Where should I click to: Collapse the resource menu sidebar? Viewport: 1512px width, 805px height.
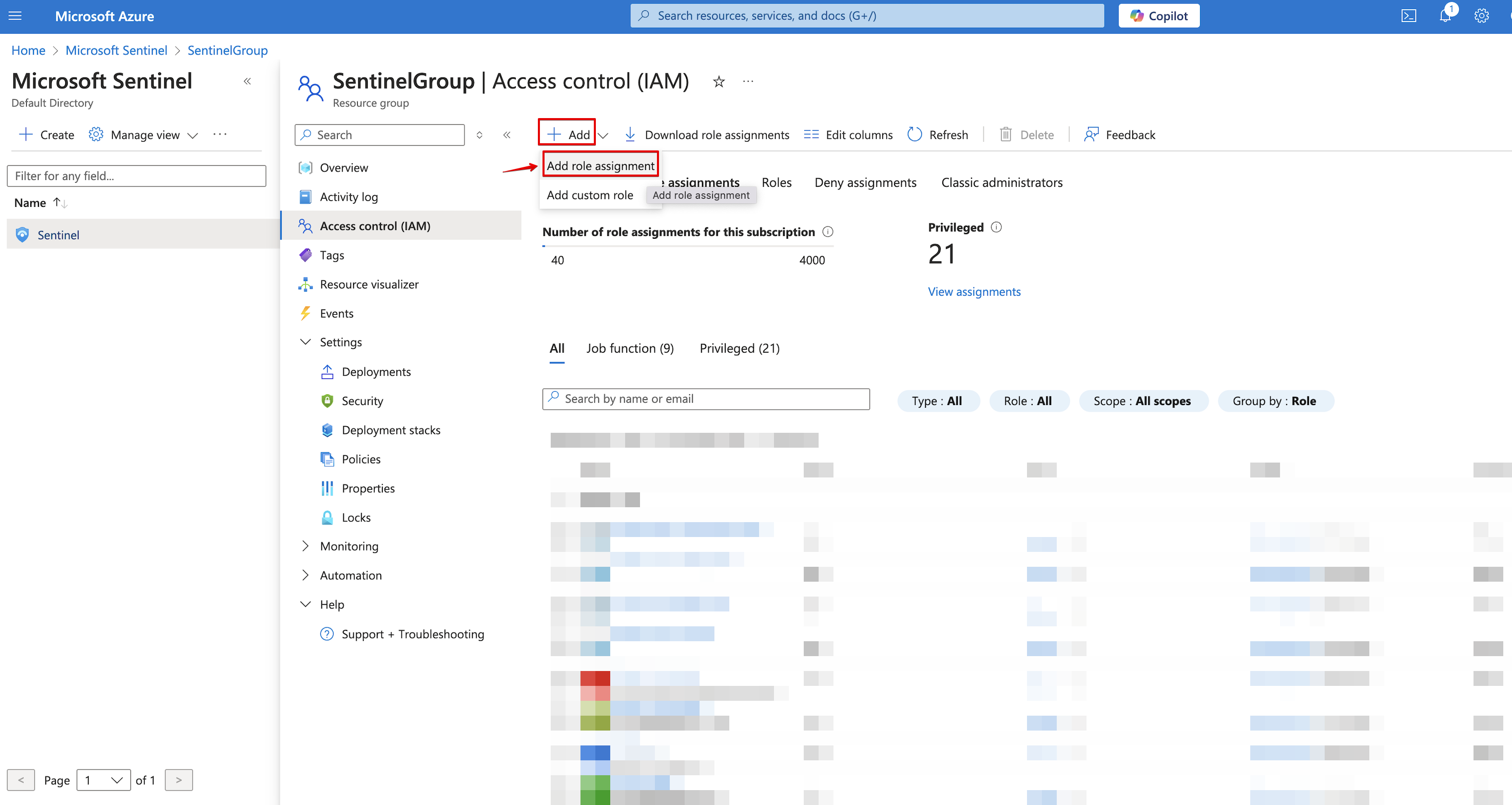click(x=507, y=135)
